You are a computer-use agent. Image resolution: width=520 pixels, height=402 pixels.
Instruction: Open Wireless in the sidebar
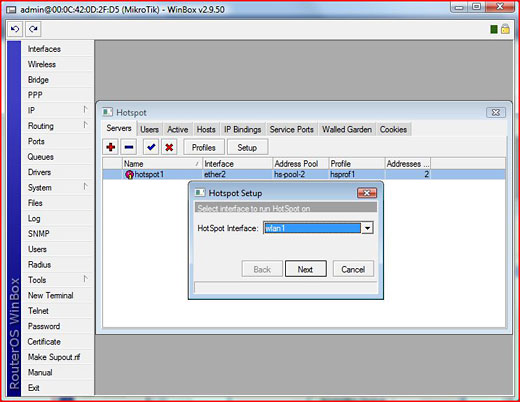pos(42,64)
